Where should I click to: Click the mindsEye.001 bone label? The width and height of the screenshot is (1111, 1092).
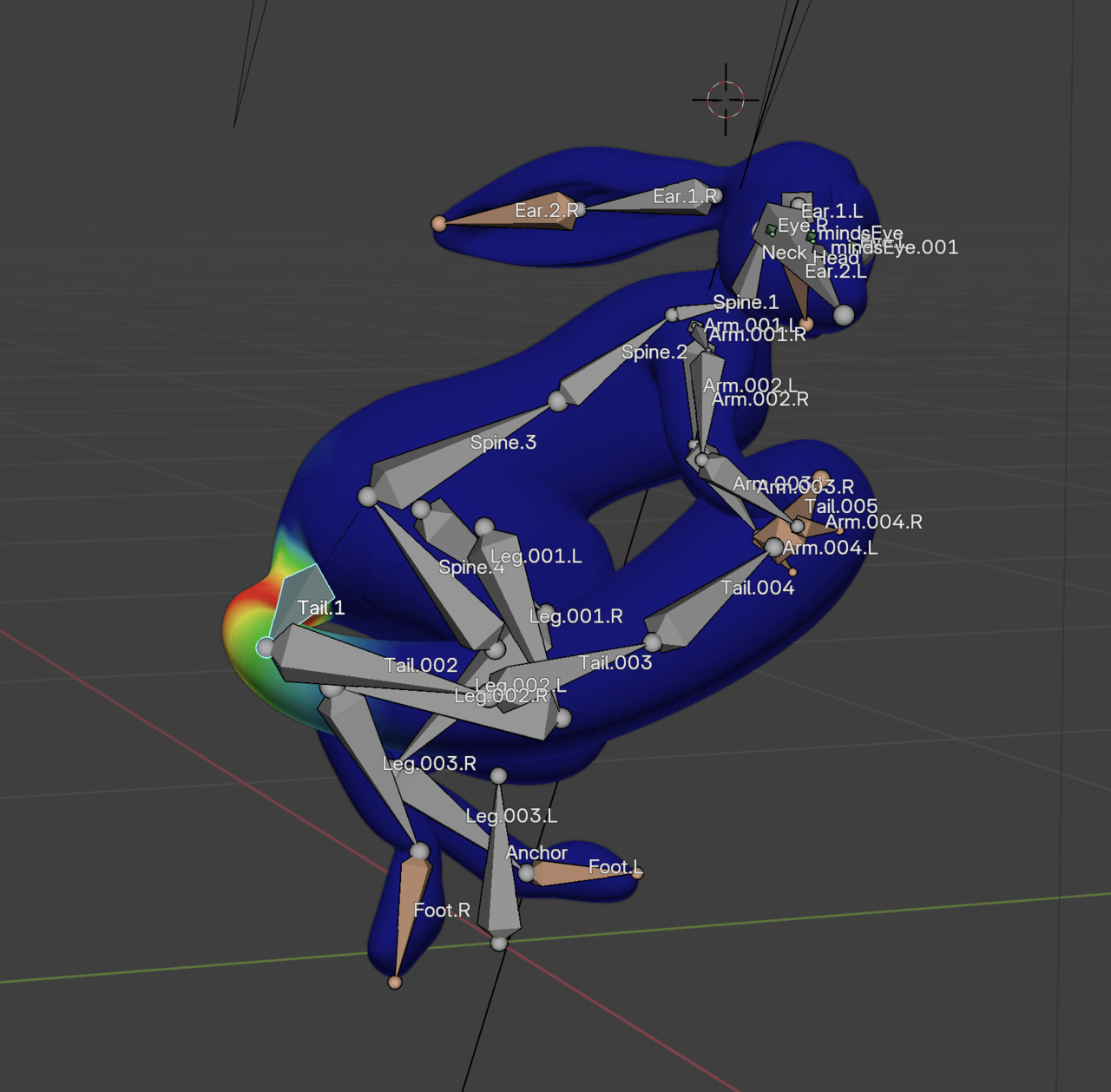click(x=895, y=247)
